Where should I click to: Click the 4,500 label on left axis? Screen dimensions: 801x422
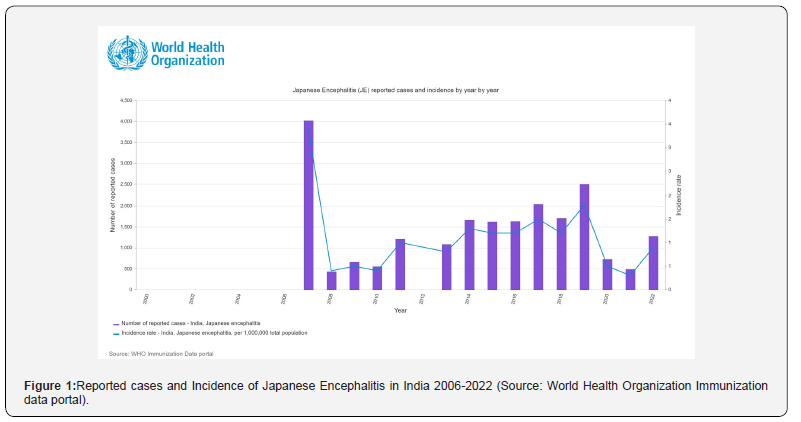click(126, 101)
